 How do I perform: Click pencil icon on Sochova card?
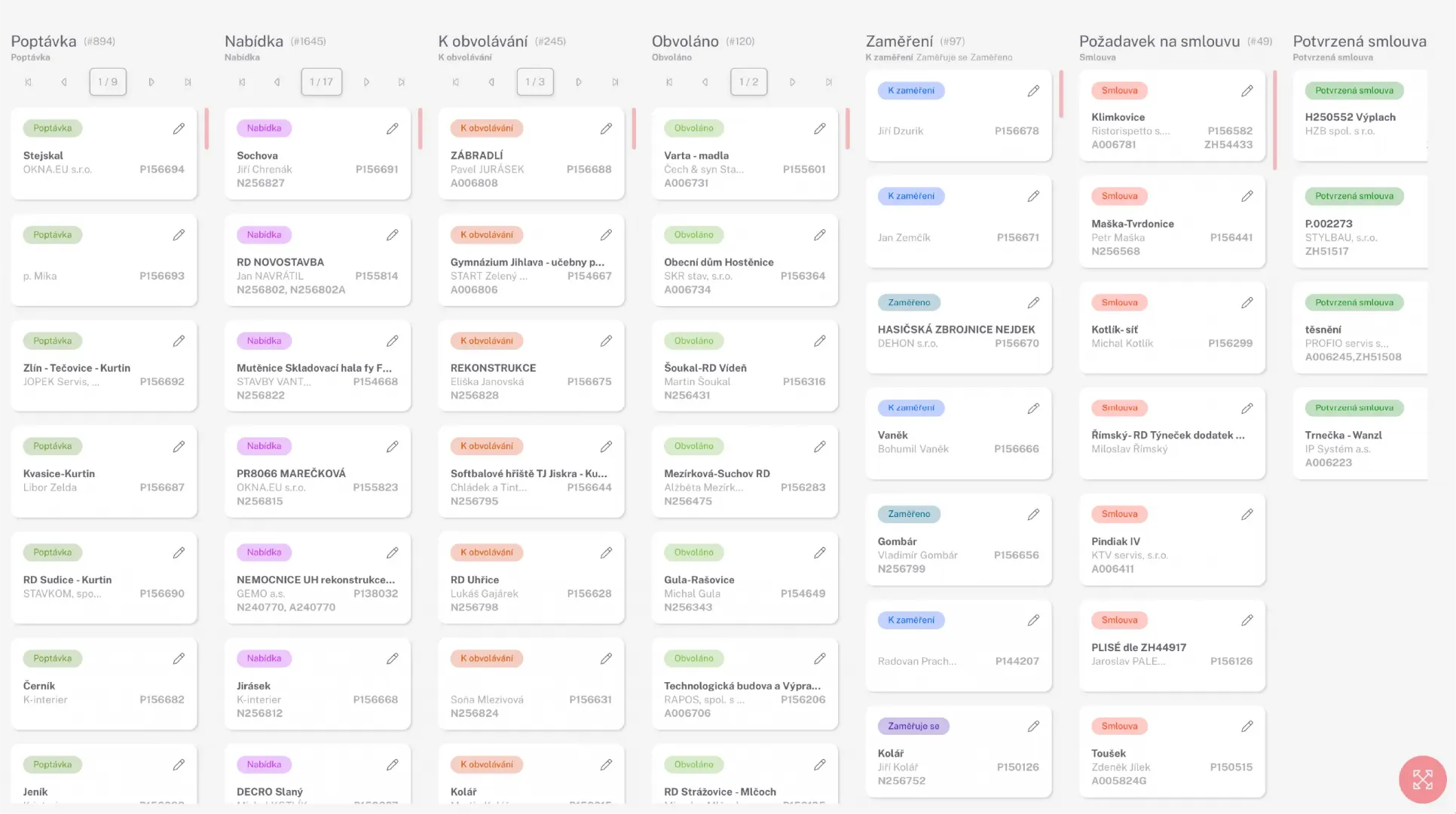click(x=392, y=129)
